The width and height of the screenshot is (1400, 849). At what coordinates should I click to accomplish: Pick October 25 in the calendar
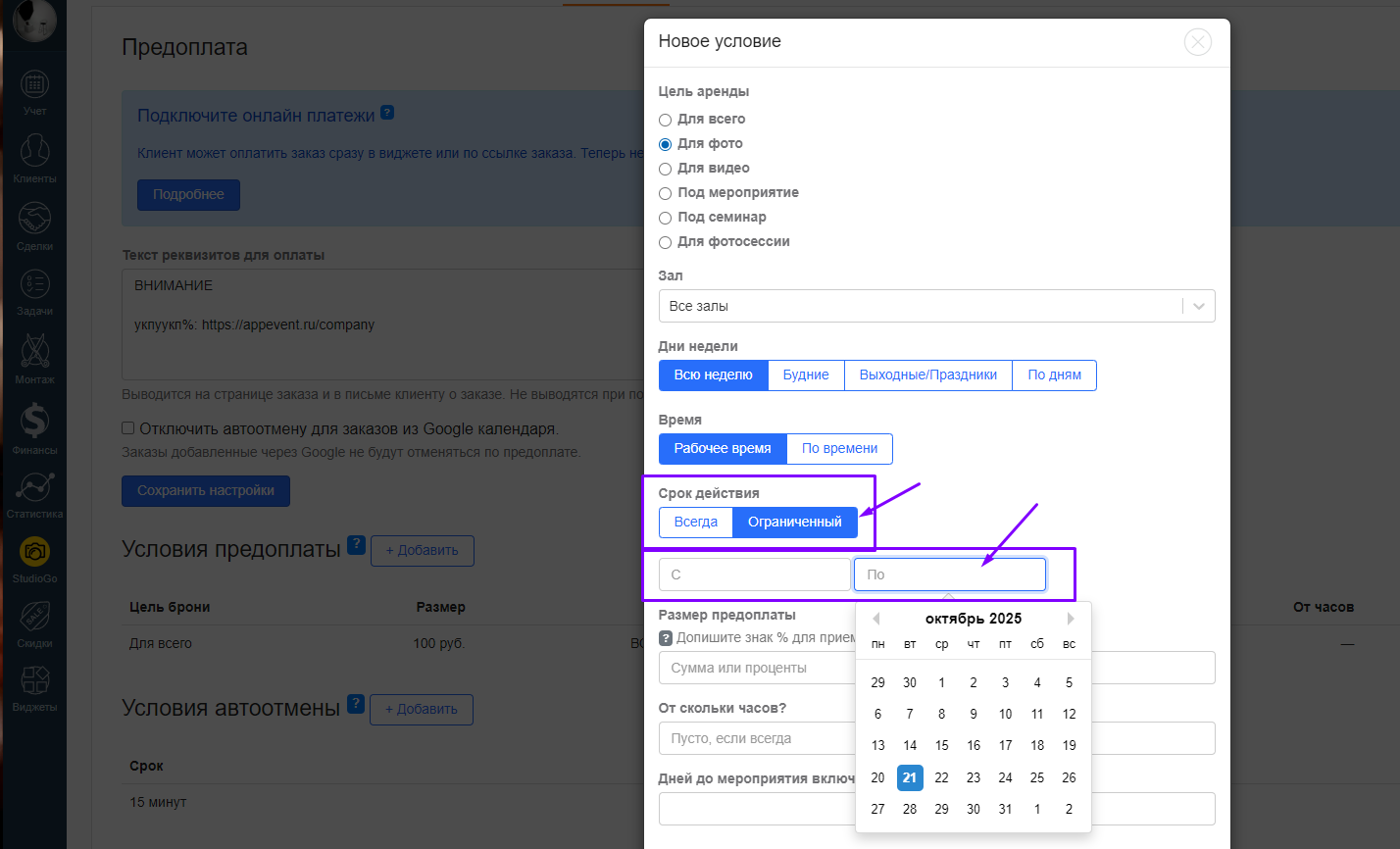pos(1037,778)
